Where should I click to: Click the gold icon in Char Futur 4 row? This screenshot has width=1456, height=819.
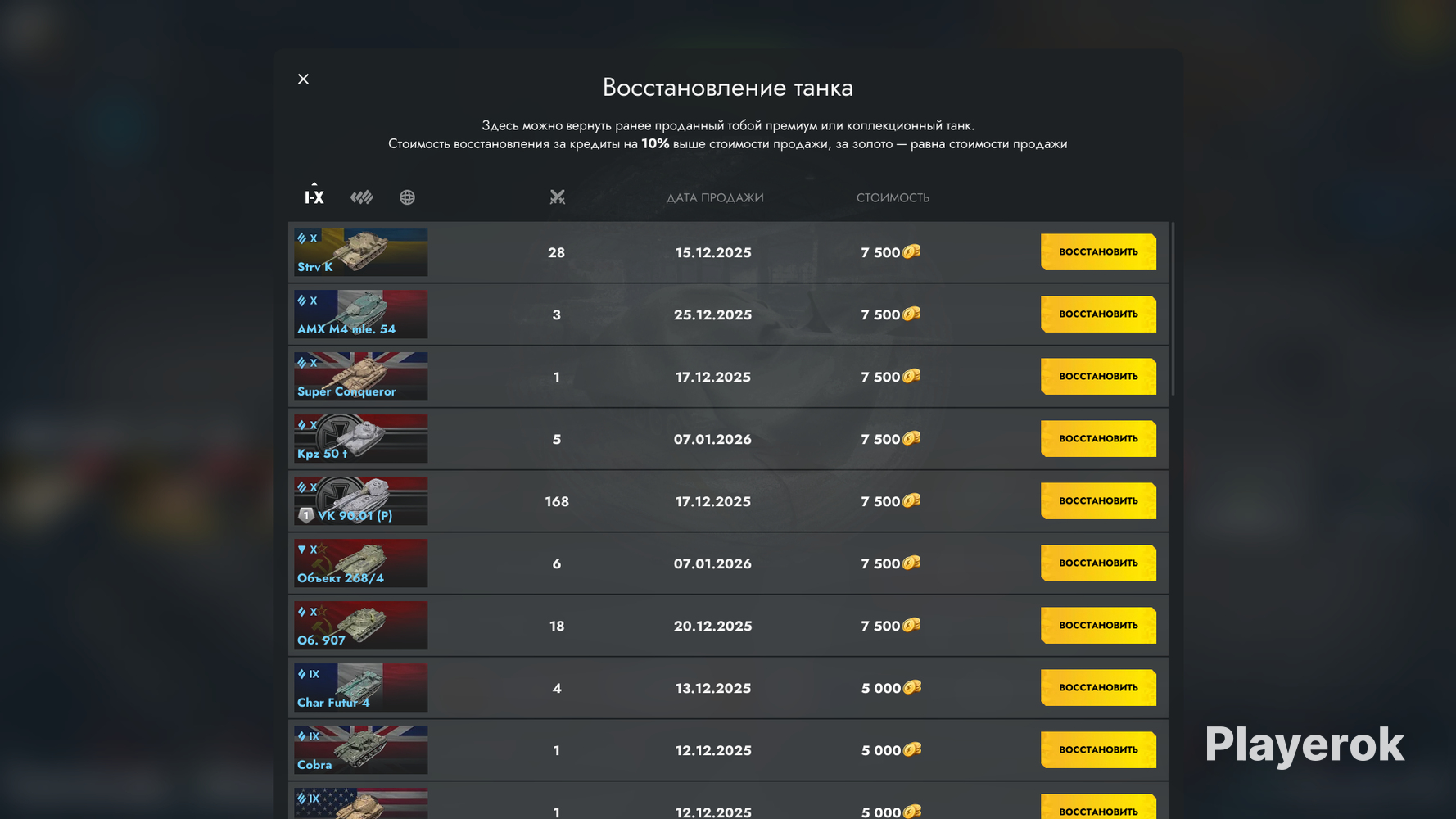click(912, 688)
